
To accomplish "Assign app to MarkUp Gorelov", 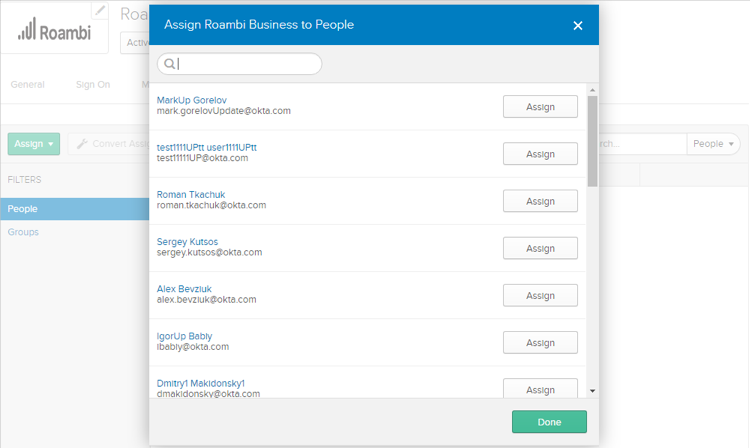I will (540, 107).
